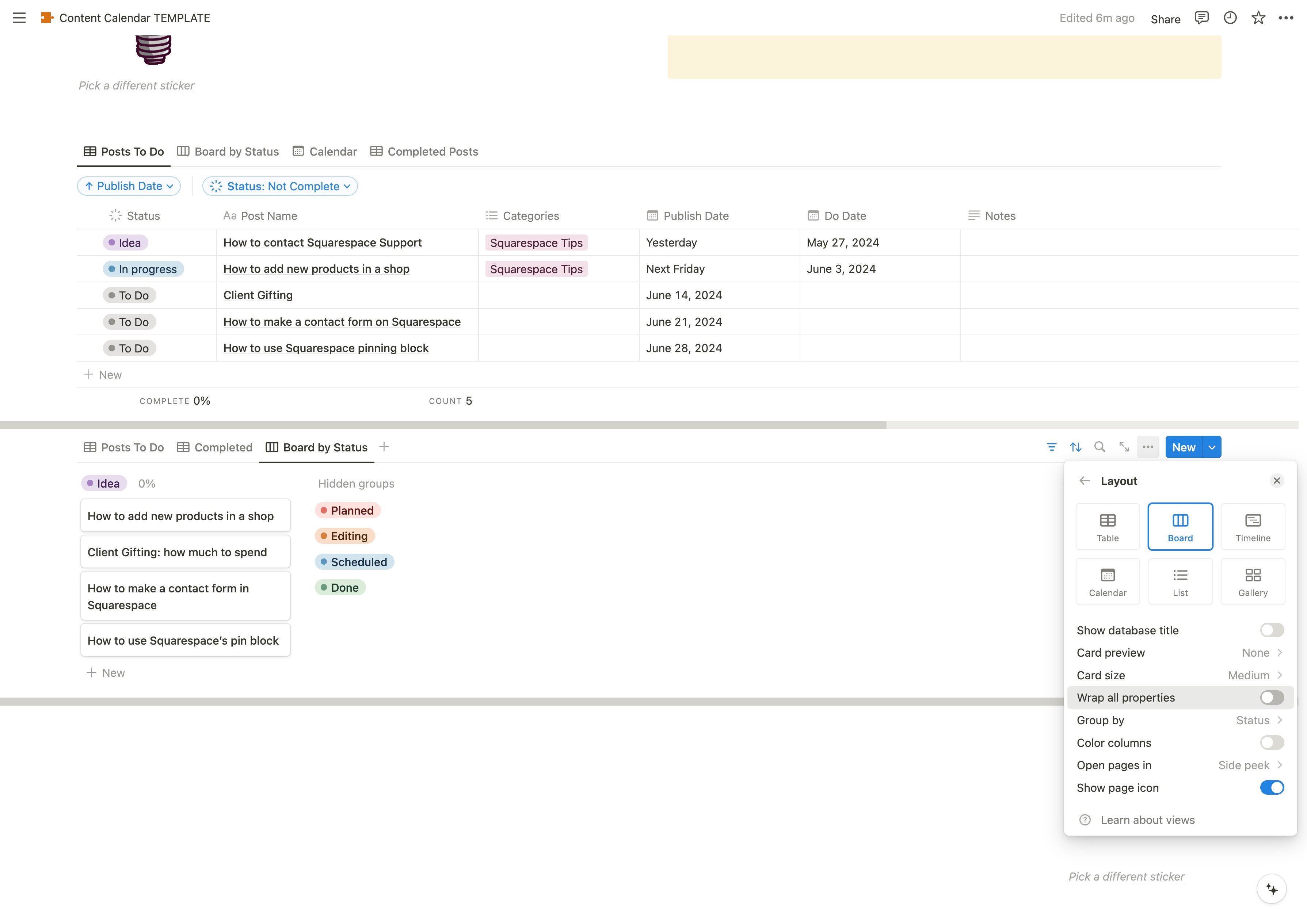Open Notion AI sparkle button
1307x924 pixels.
coord(1272,889)
